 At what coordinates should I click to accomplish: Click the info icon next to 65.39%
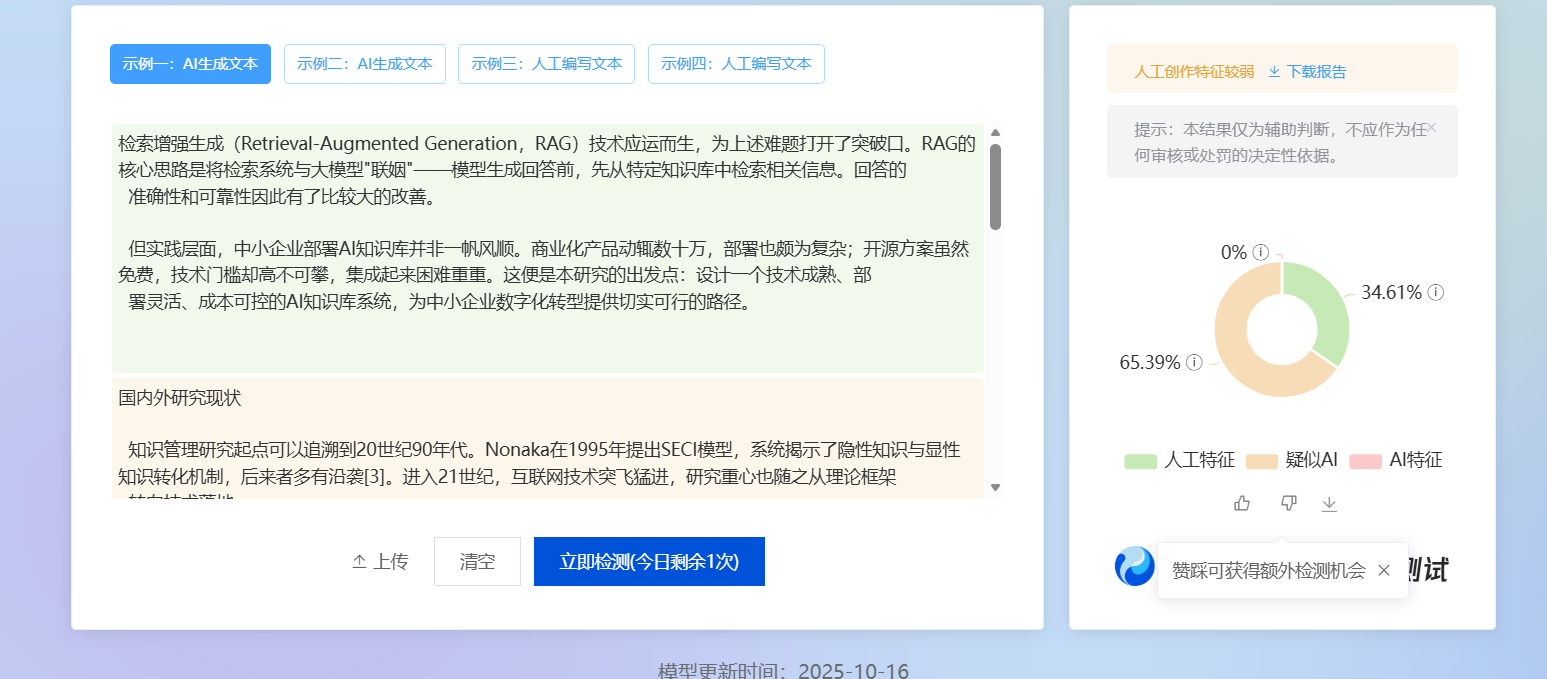(1193, 363)
